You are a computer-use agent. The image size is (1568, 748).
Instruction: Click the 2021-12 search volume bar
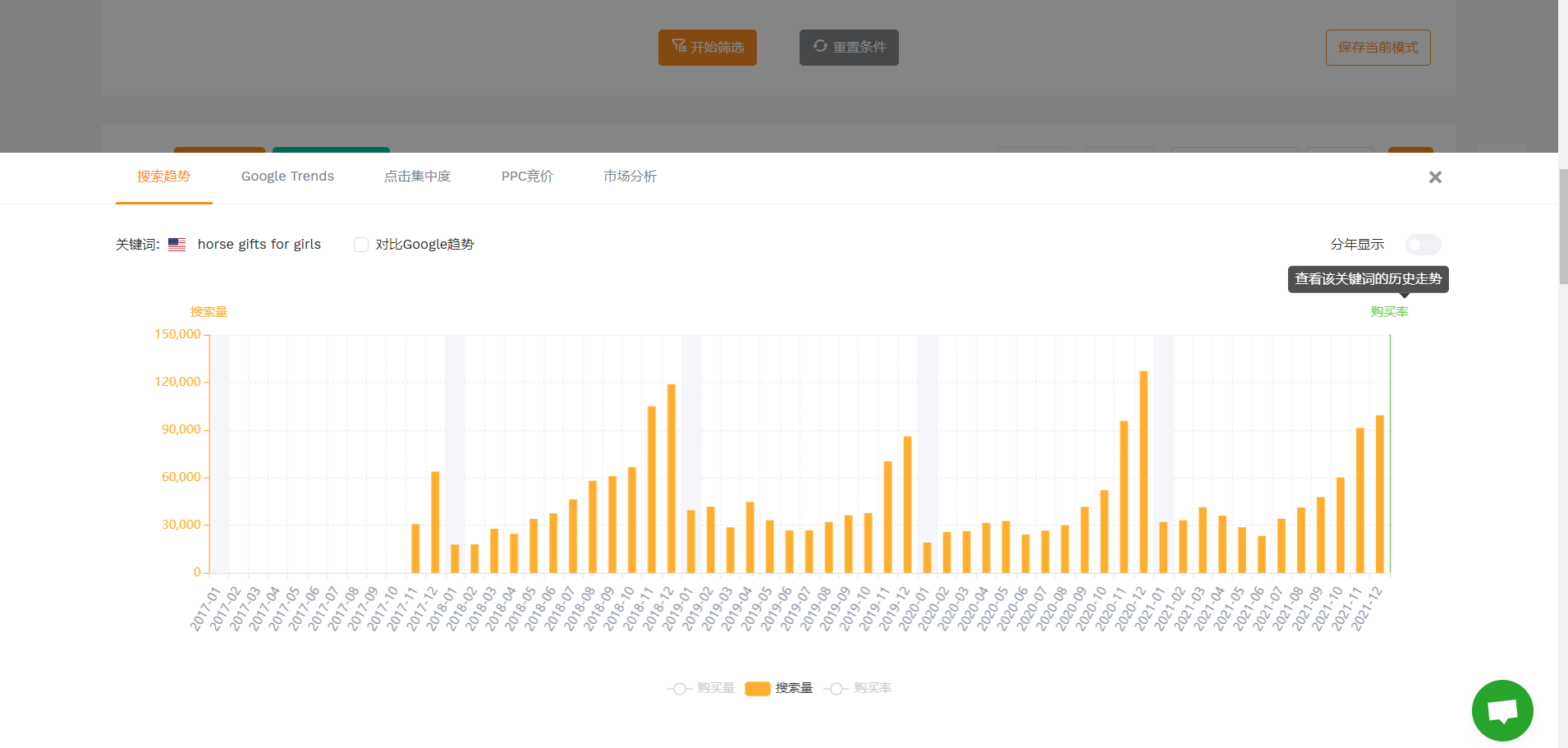click(1380, 494)
